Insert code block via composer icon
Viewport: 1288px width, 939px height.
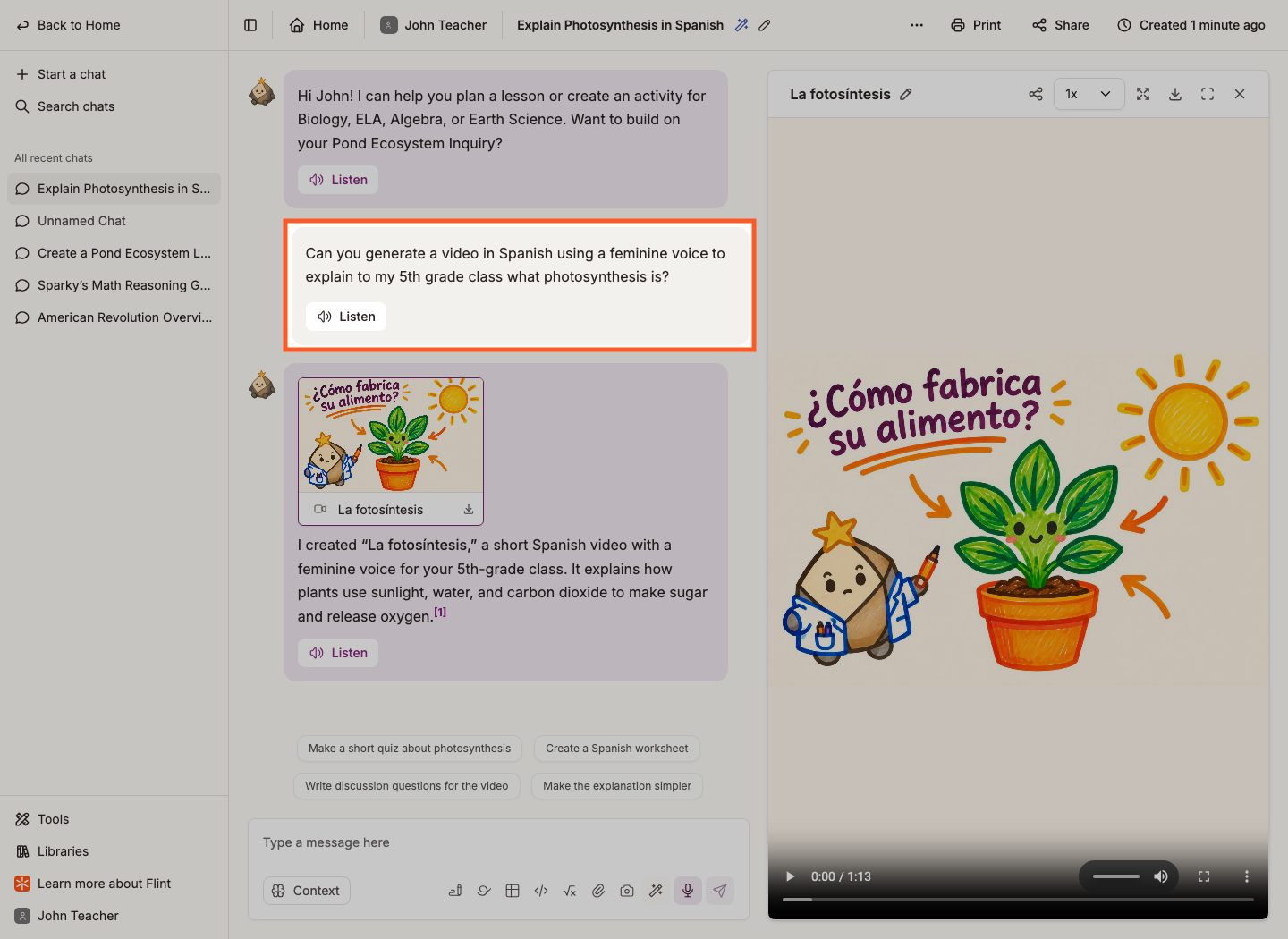tap(541, 891)
